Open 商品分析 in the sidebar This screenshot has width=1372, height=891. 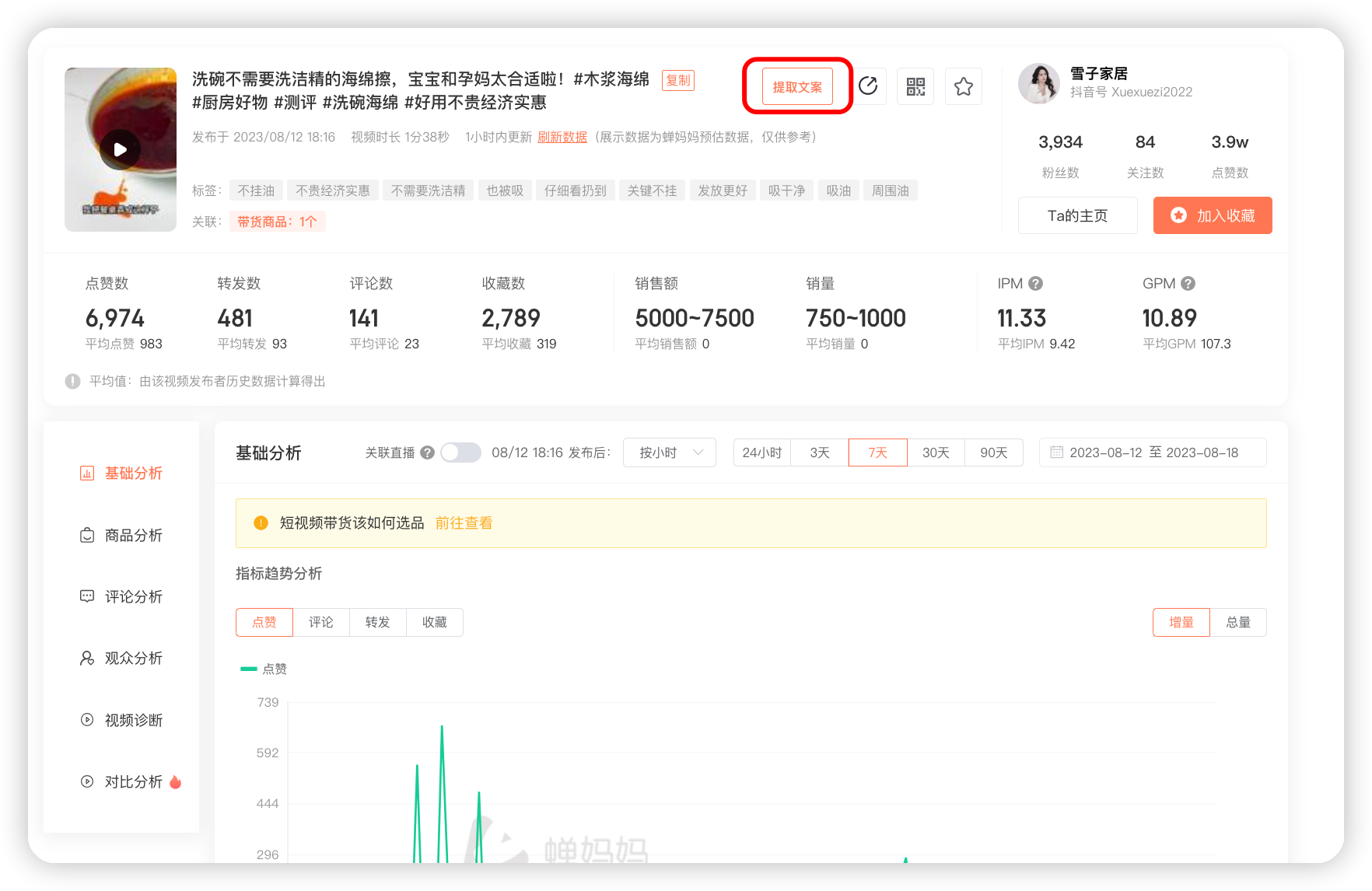click(121, 535)
